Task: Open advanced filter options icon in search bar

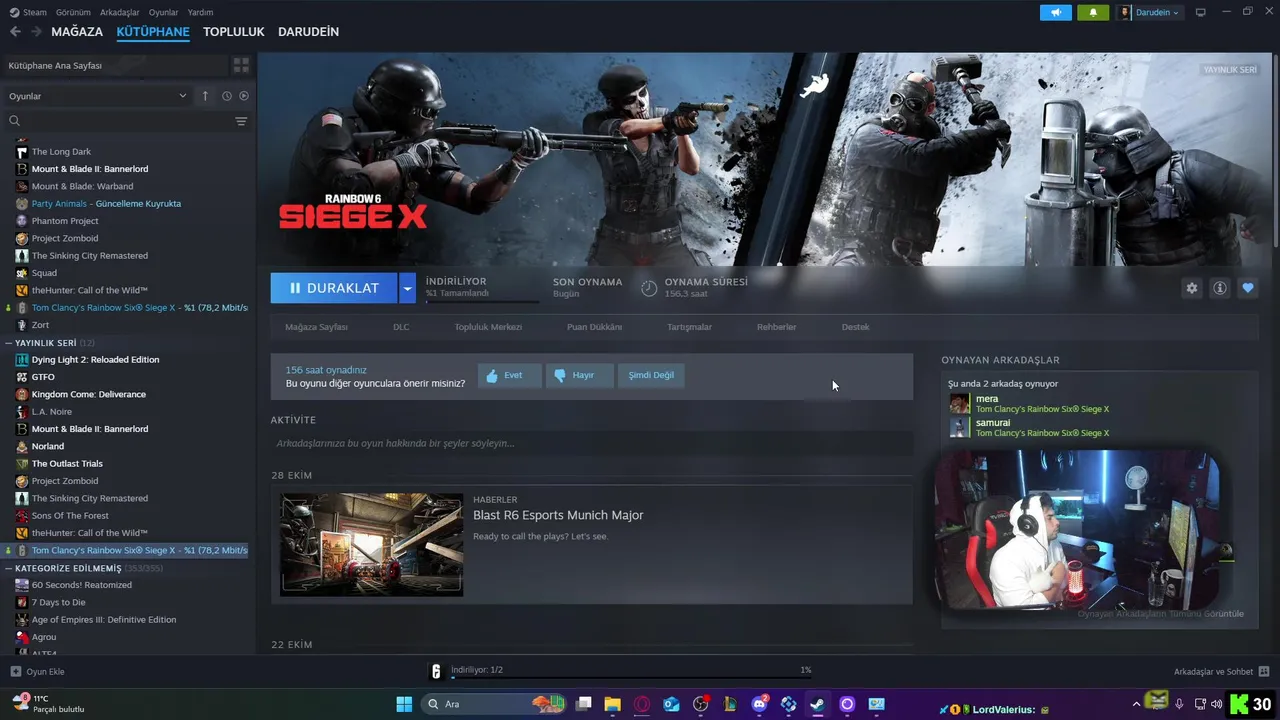Action: coord(241,121)
